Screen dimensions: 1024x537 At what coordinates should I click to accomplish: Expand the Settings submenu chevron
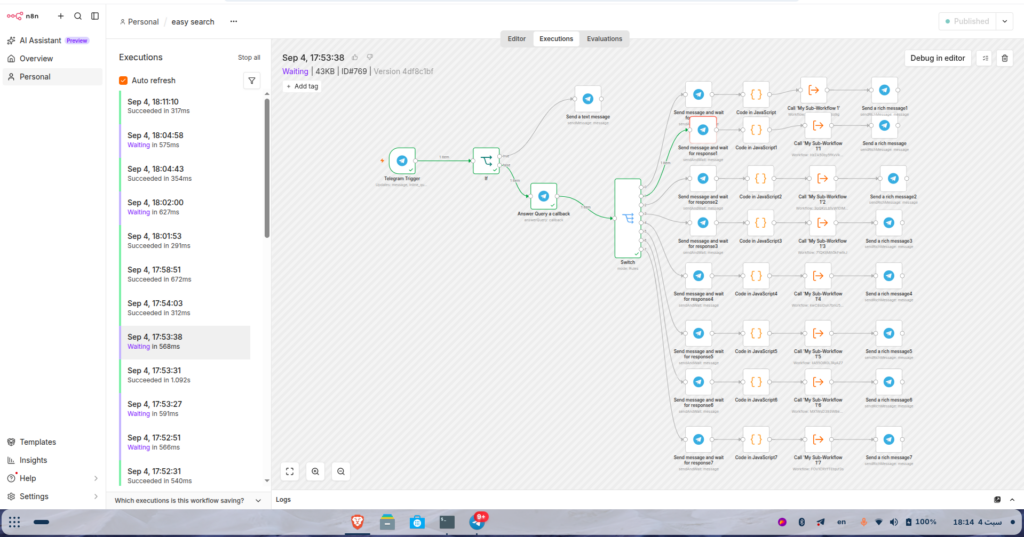click(95, 497)
